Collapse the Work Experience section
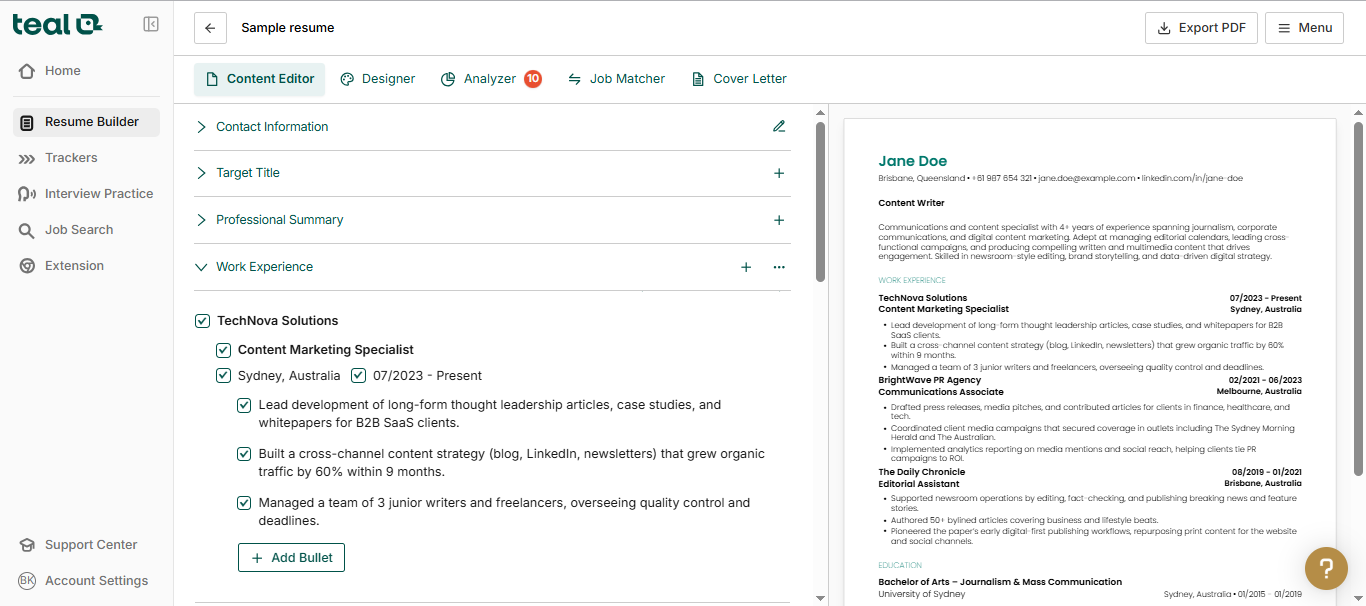The width and height of the screenshot is (1366, 606). [x=202, y=267]
